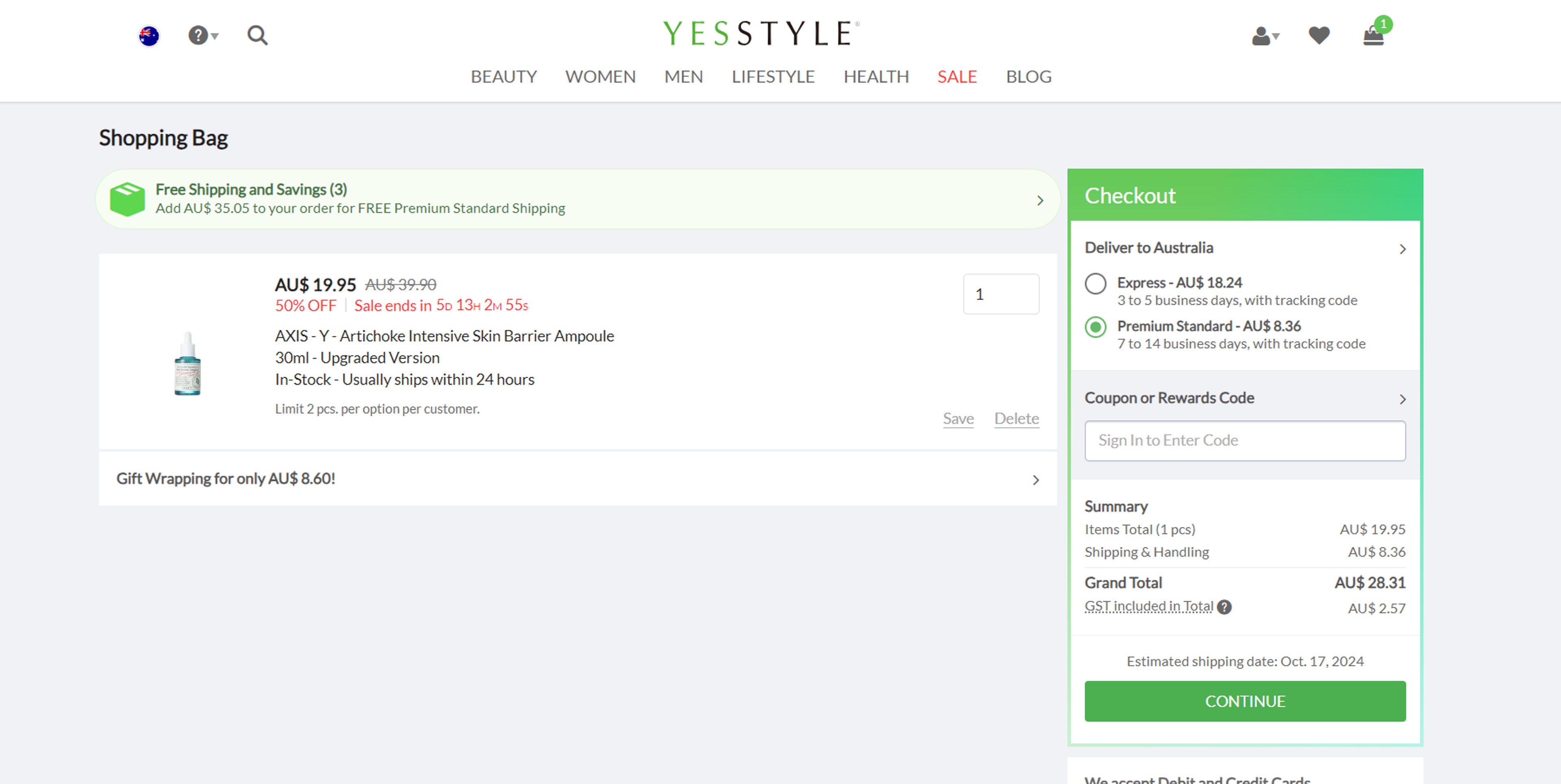1561x784 pixels.
Task: Go to the YesStyle logo homepage
Action: tap(761, 33)
